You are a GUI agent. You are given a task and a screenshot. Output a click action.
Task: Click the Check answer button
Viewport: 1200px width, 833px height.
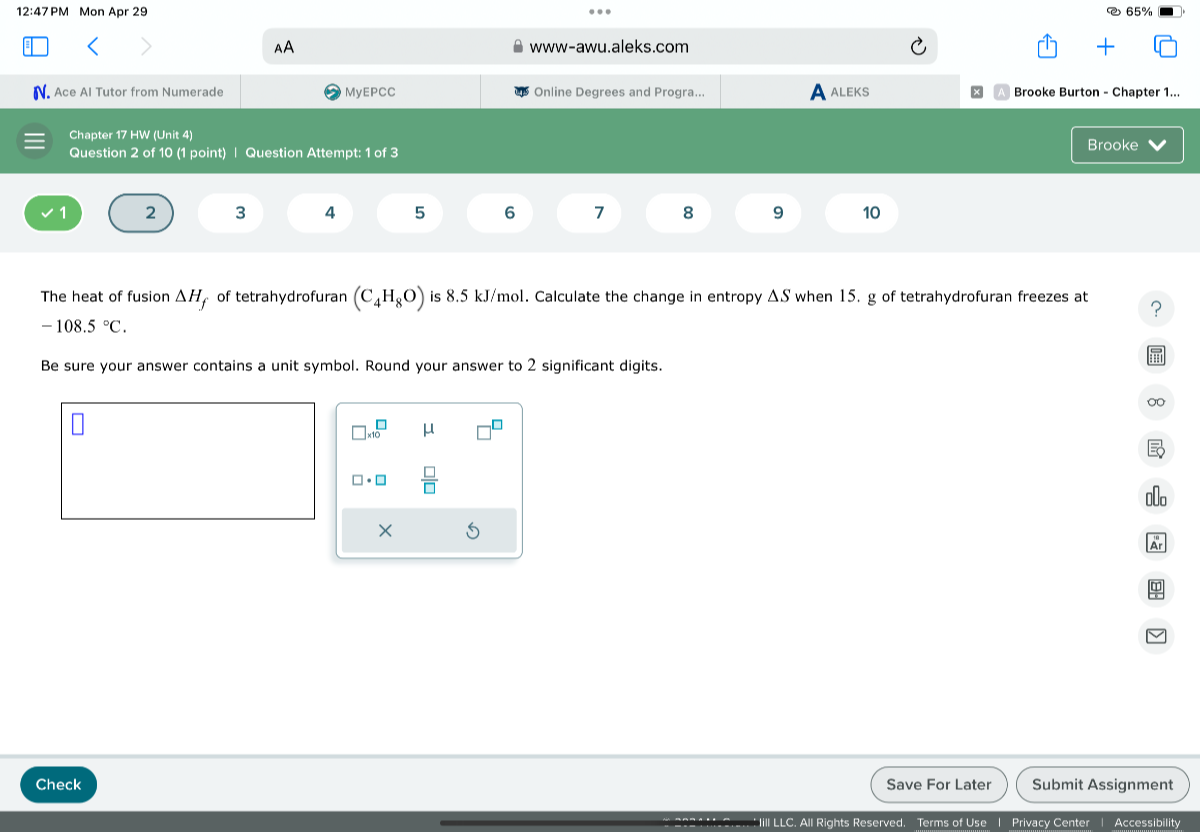click(x=58, y=785)
